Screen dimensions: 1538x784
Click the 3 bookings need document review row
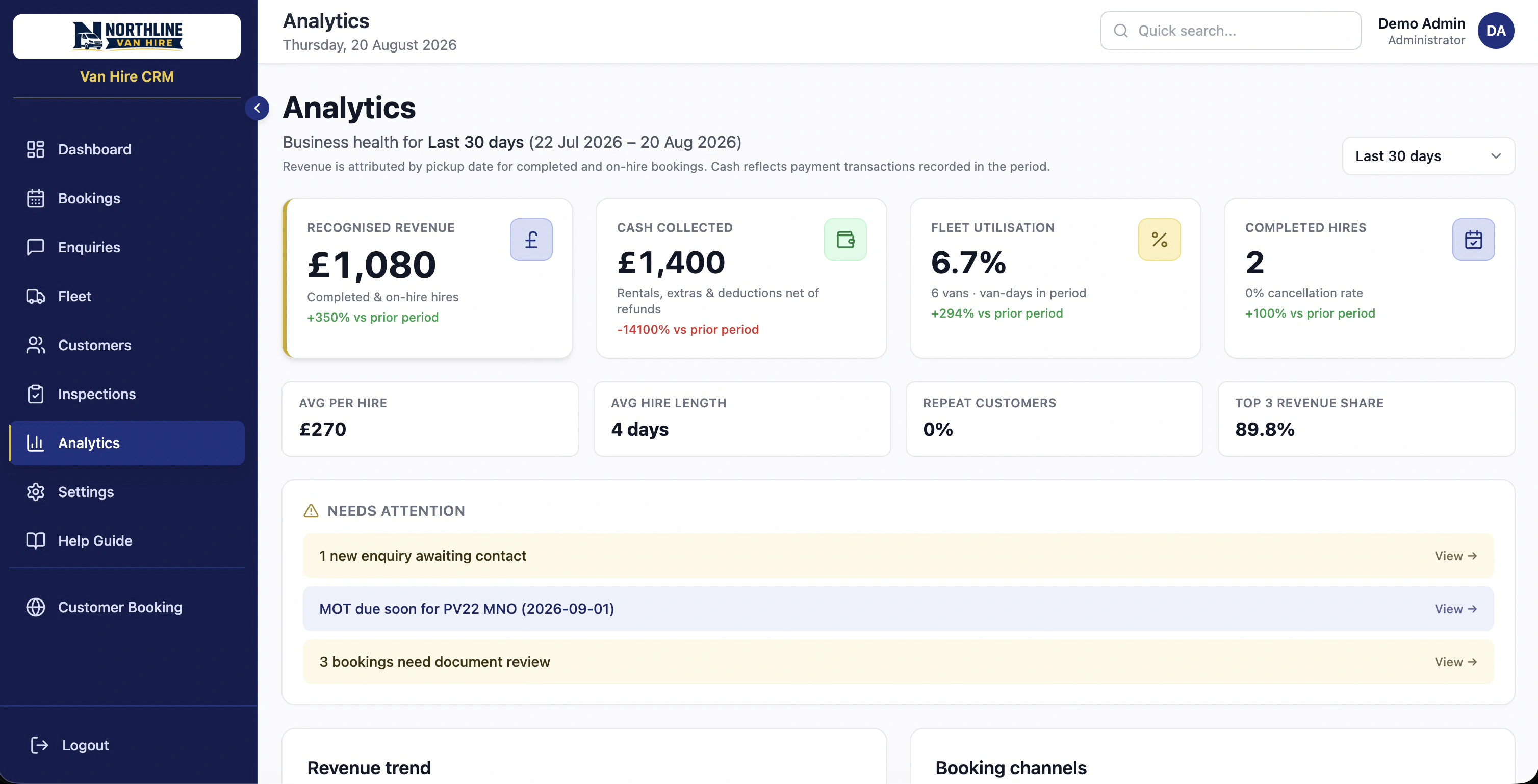898,662
